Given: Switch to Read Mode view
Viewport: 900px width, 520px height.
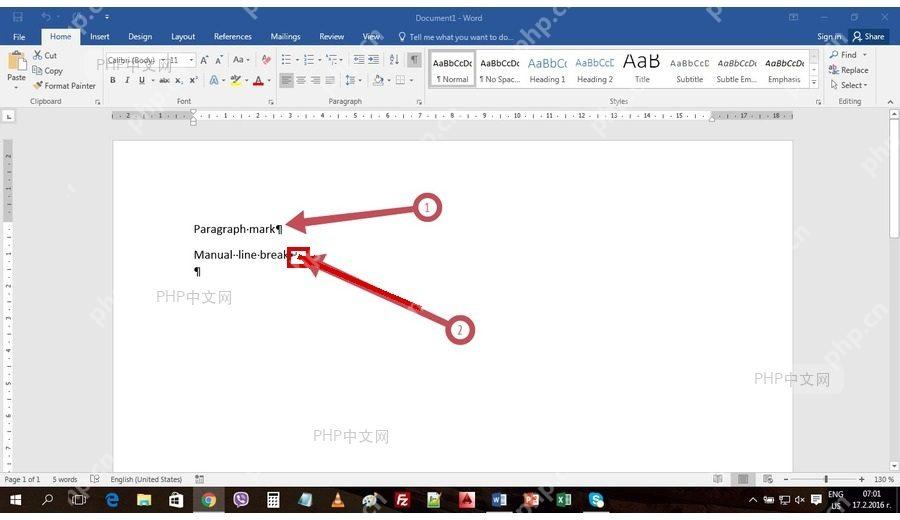Looking at the screenshot, I should pos(717,479).
